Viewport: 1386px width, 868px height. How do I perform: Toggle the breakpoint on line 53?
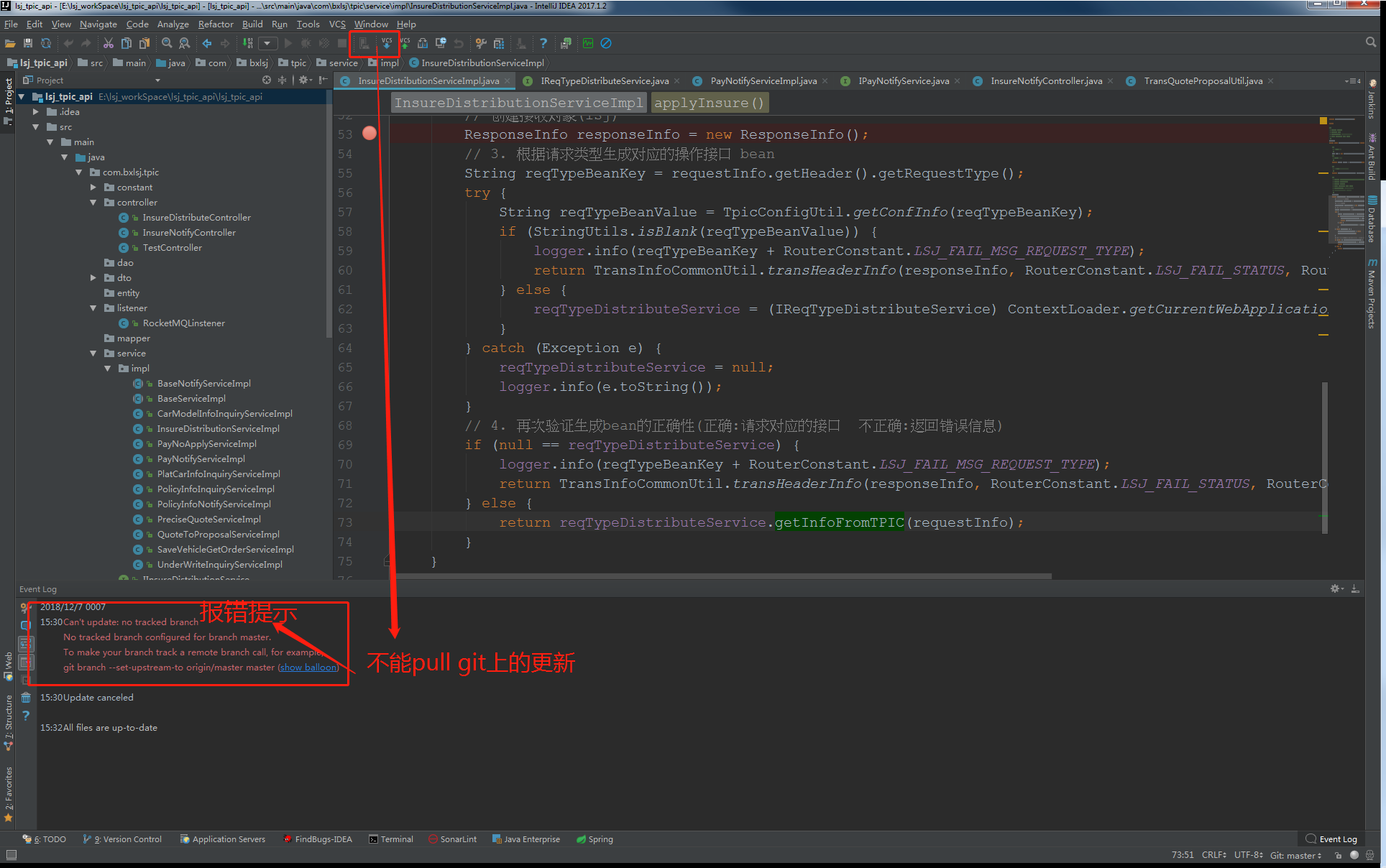pos(370,133)
